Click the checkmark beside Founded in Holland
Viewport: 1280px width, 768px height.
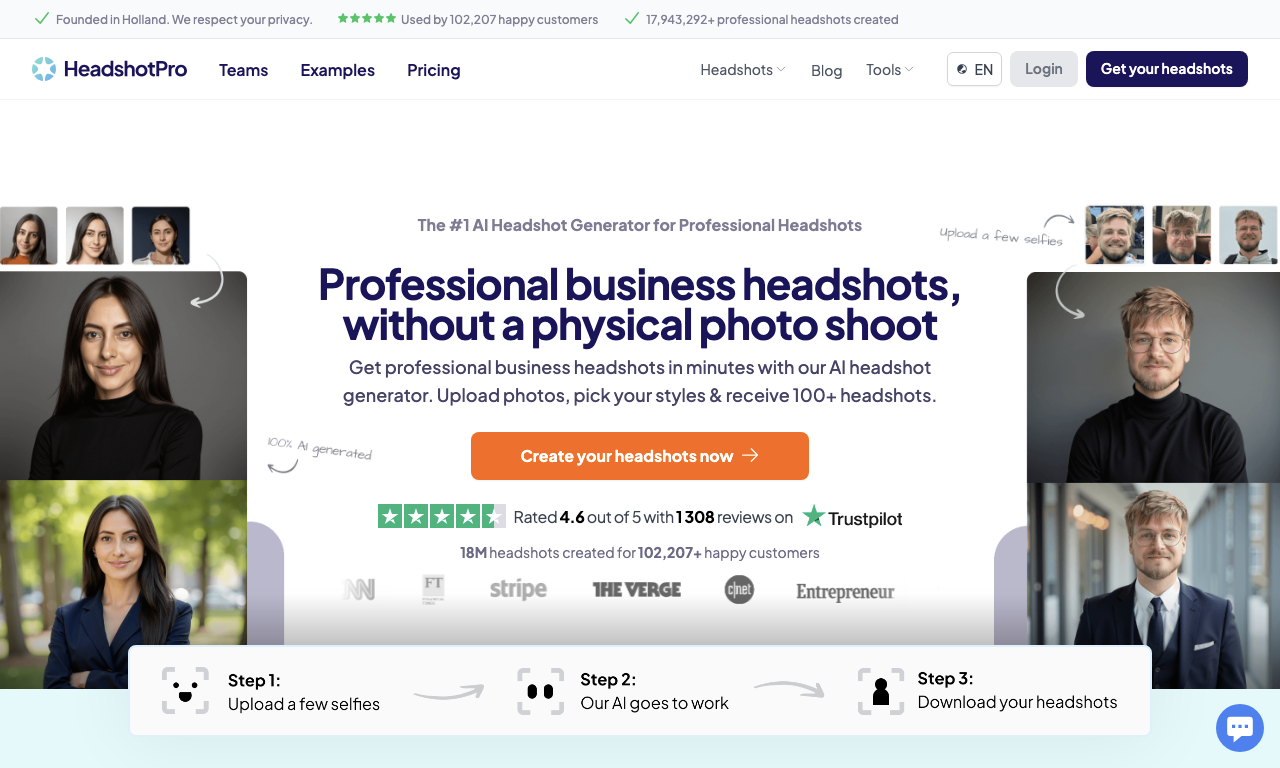41,19
